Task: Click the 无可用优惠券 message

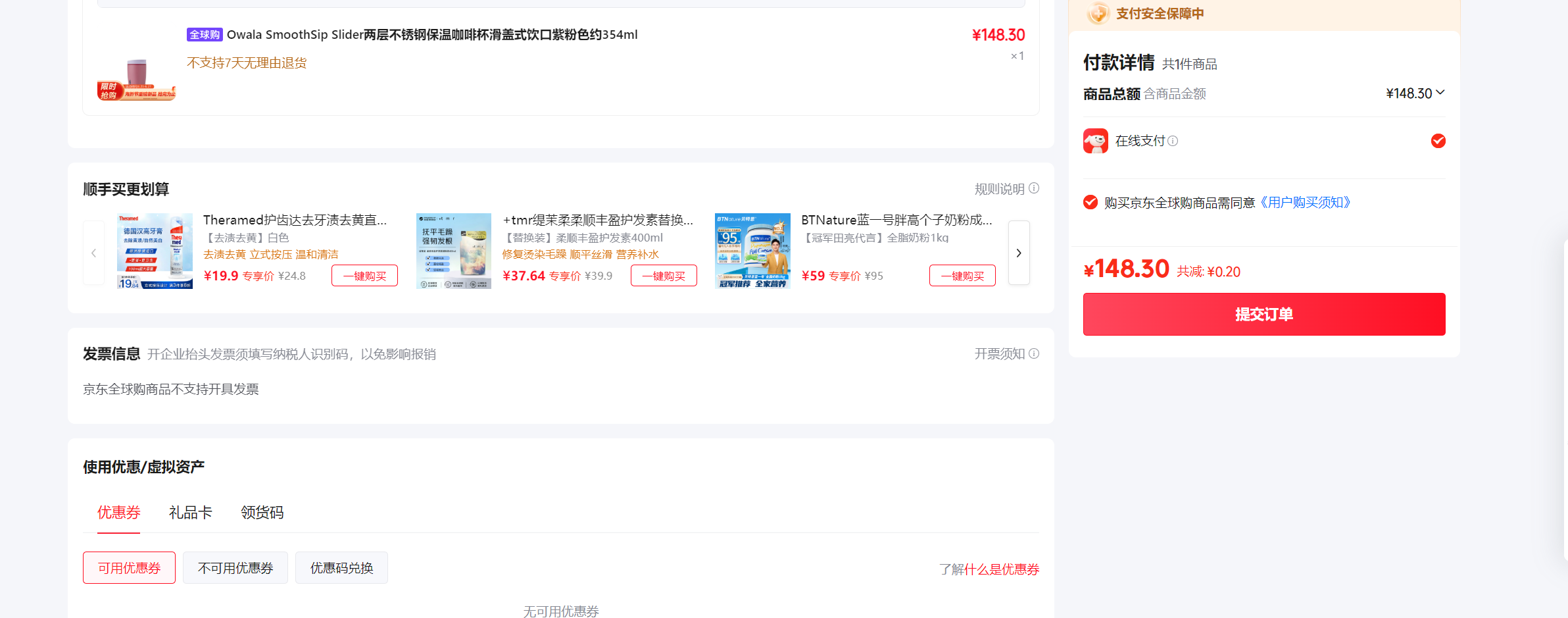Action: tap(561, 611)
